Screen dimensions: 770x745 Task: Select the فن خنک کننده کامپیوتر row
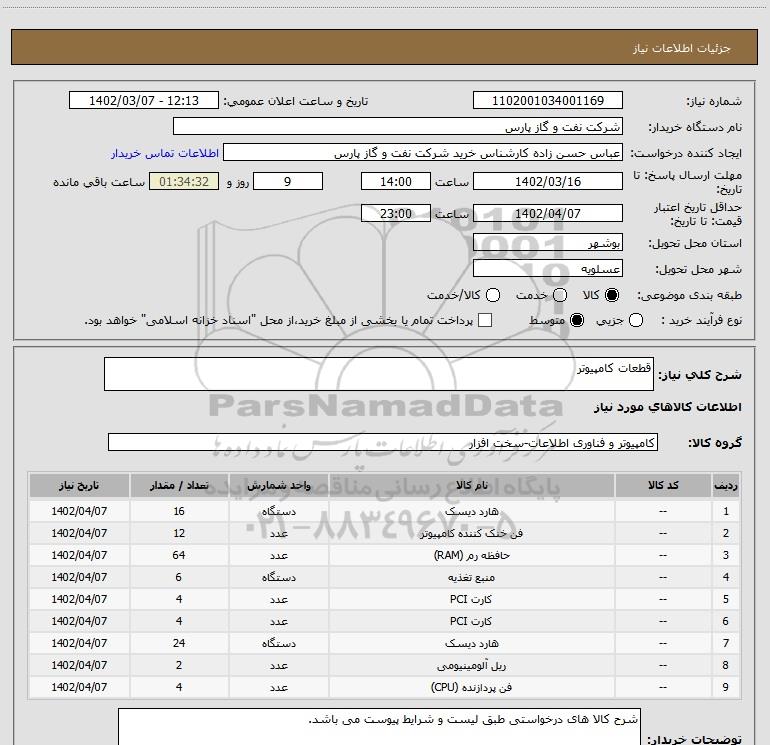(385, 533)
